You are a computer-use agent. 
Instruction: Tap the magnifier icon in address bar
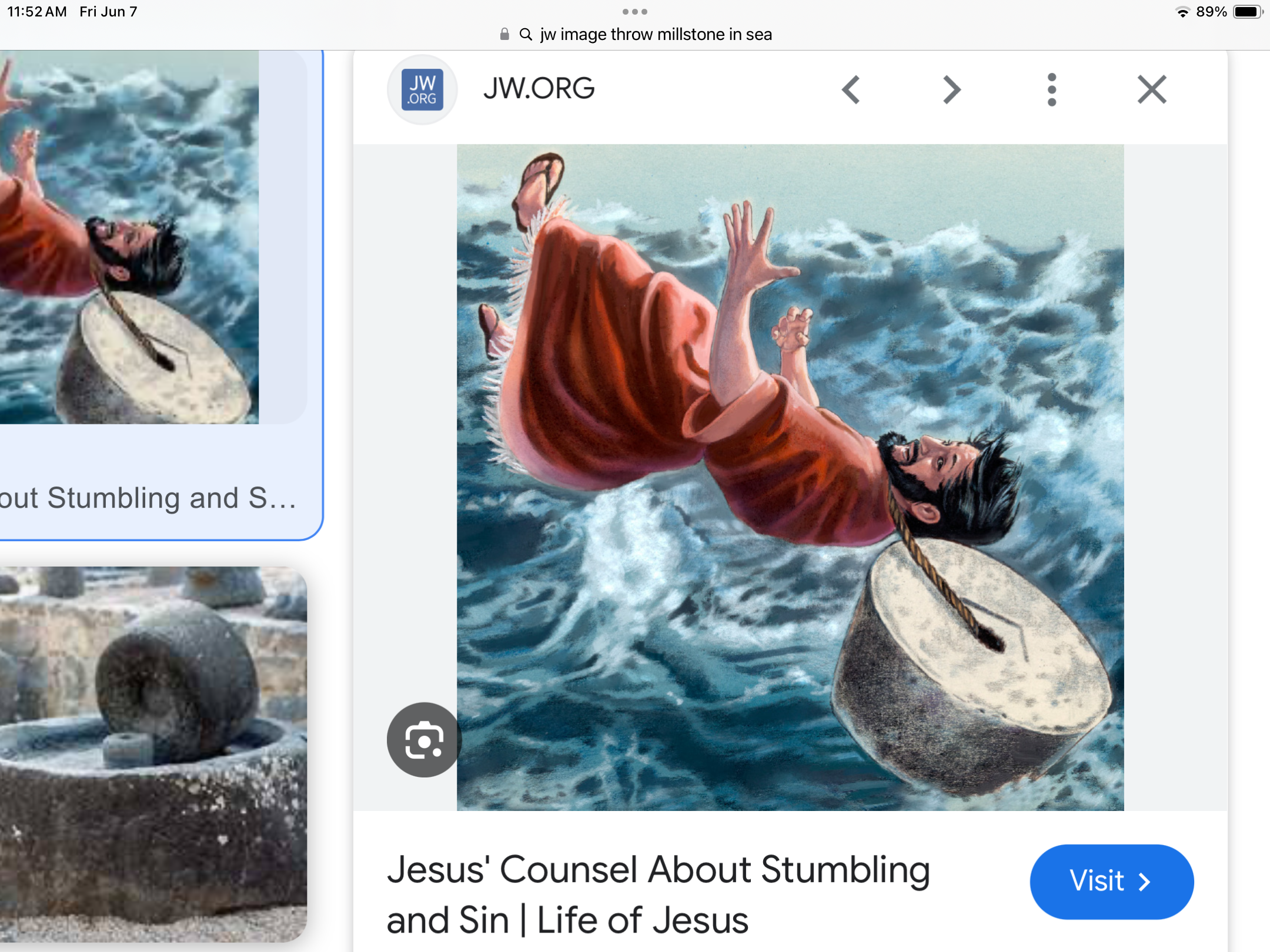click(x=526, y=34)
